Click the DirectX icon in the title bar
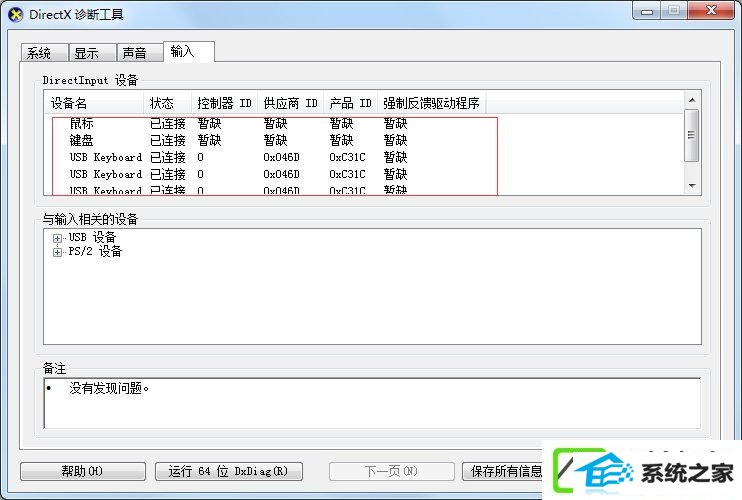This screenshot has height=500, width=742. (x=16, y=15)
